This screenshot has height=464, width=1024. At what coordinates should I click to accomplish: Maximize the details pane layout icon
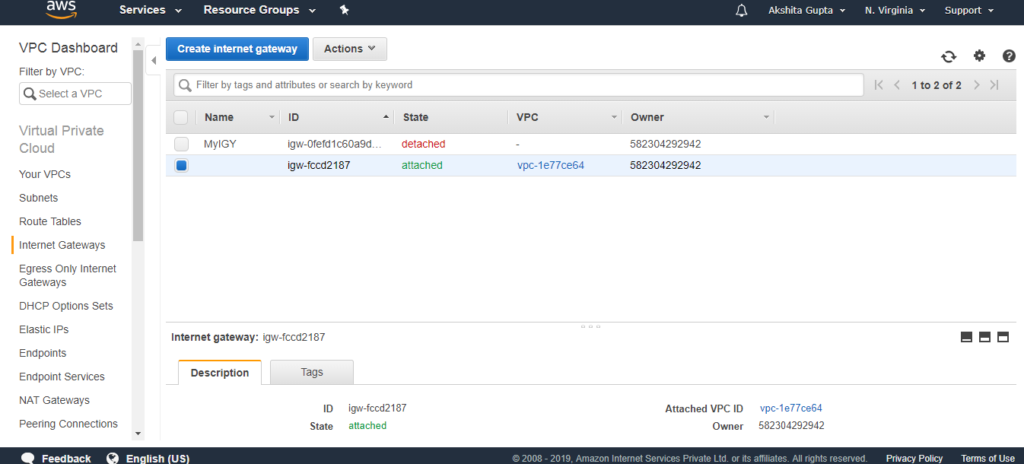coord(1003,337)
